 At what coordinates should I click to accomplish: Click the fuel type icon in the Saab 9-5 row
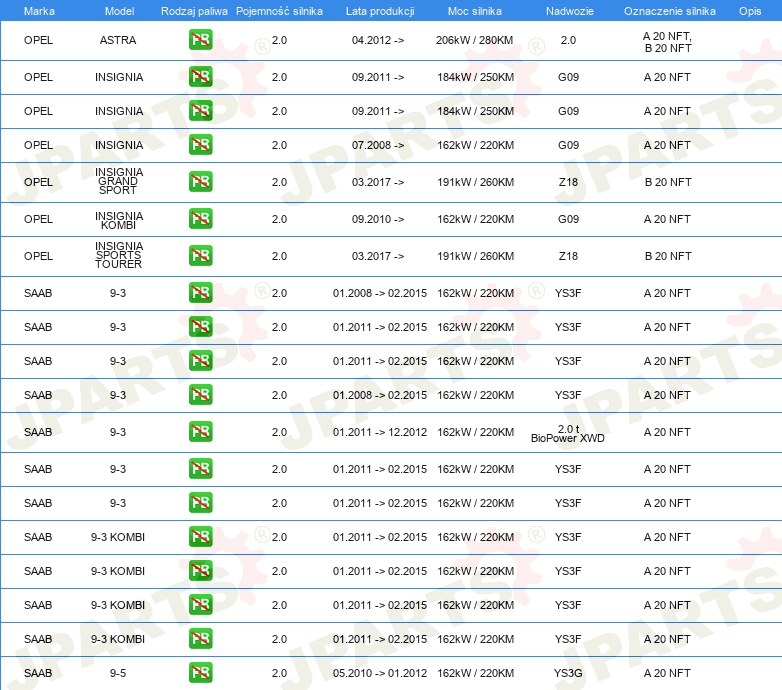(200, 673)
